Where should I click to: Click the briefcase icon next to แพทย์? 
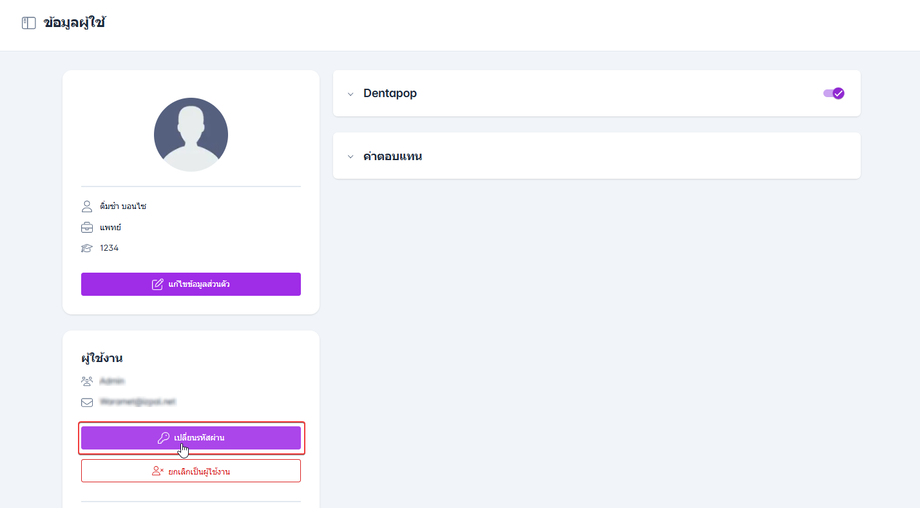pos(87,227)
